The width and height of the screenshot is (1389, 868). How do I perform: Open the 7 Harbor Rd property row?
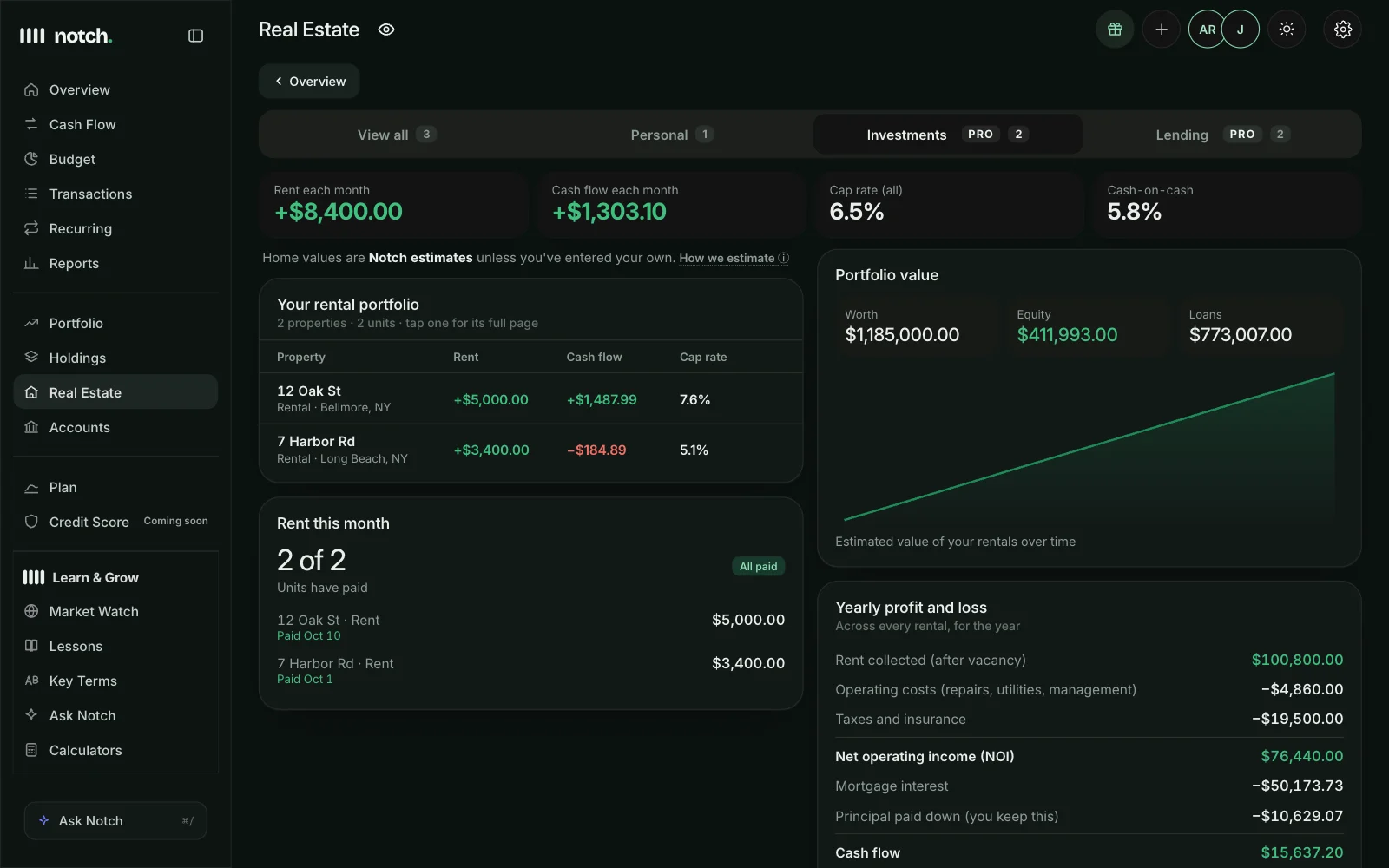click(530, 450)
